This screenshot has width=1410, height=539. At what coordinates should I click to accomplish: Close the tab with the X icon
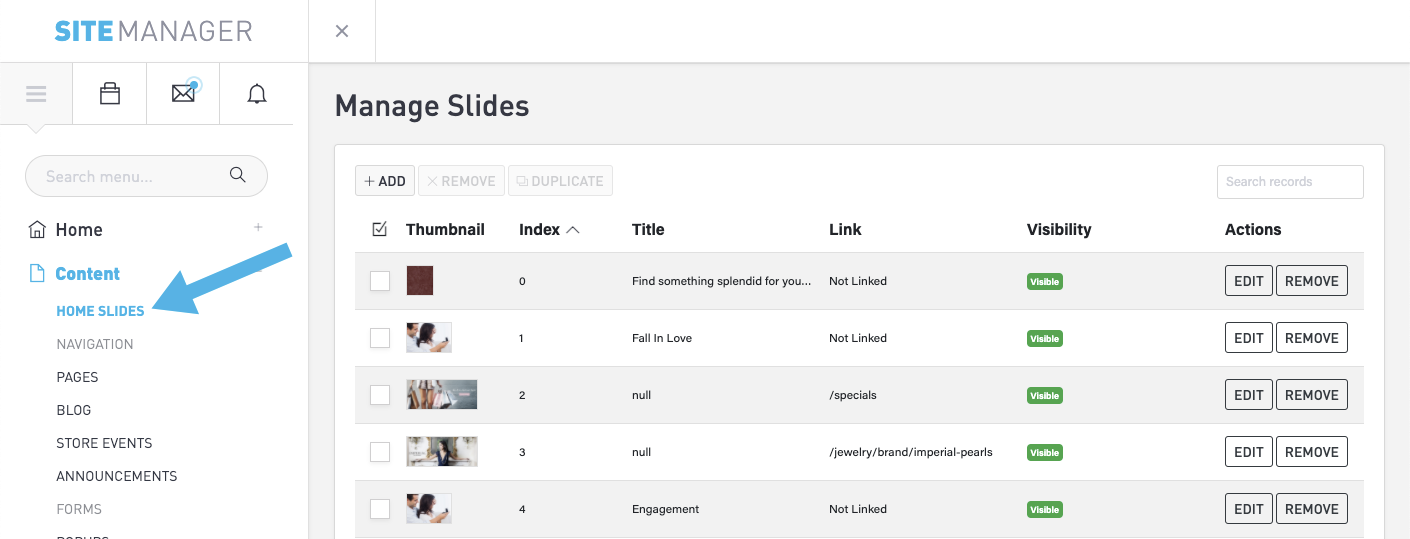(x=342, y=31)
